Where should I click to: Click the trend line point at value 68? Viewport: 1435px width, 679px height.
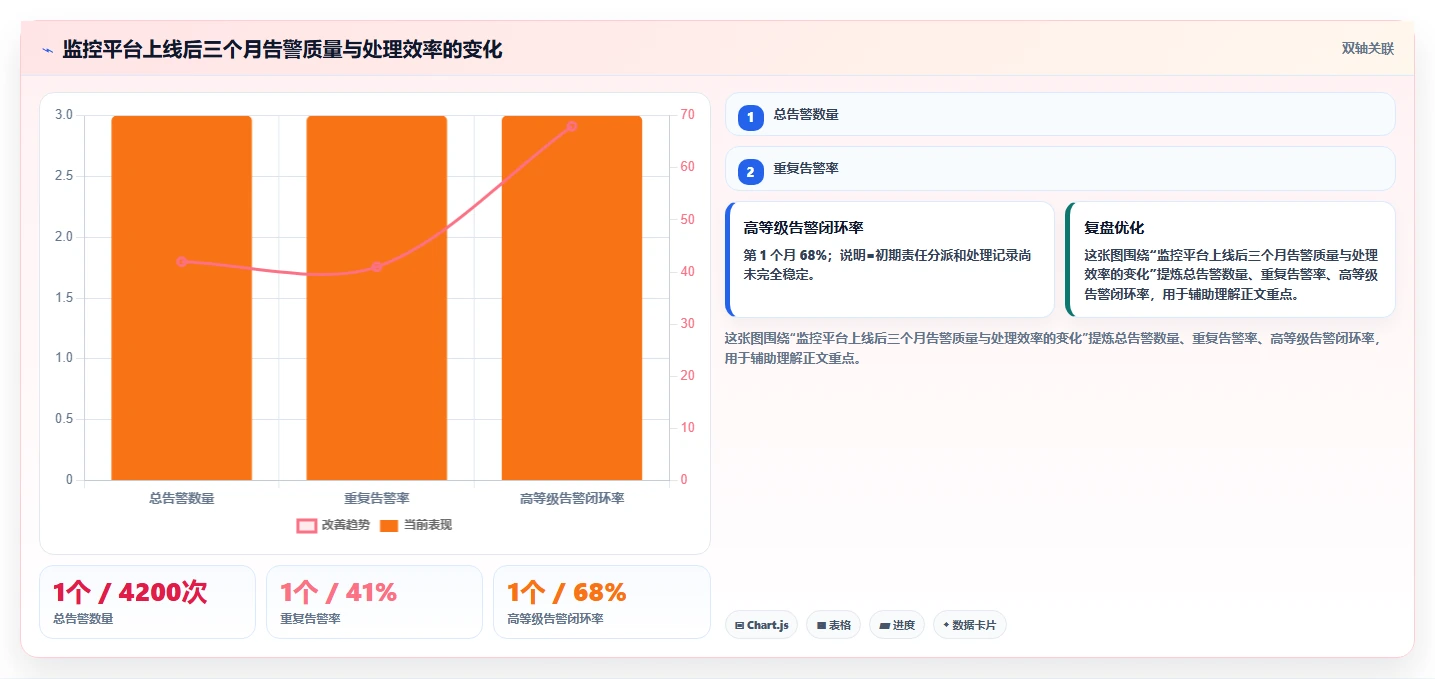click(572, 126)
